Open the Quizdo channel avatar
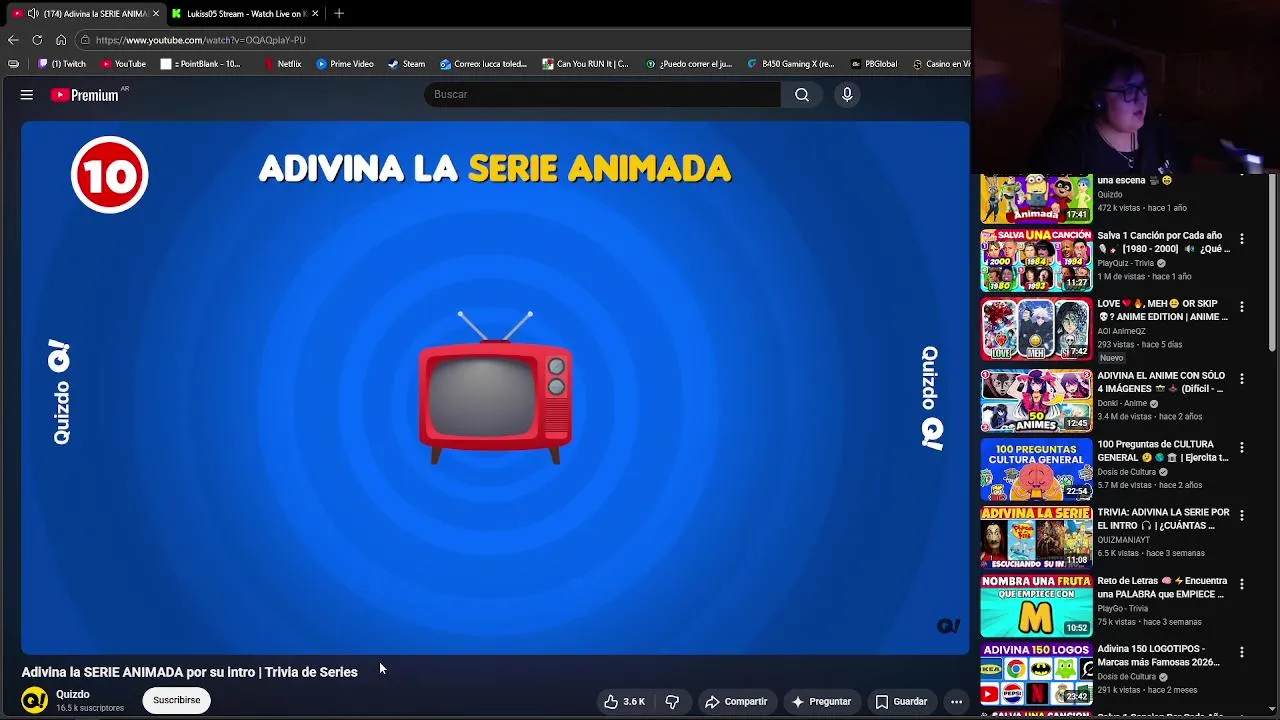The image size is (1280, 720). 35,700
